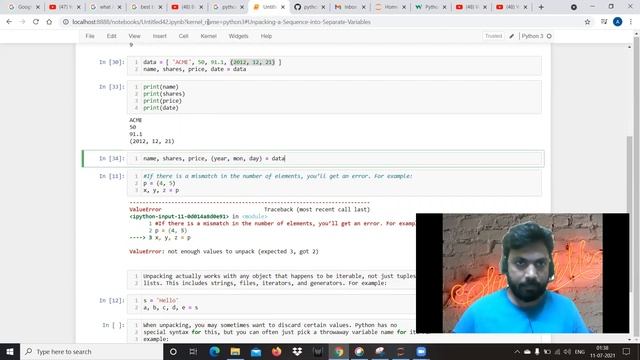640x360 pixels.
Task: Open new browser tab with plus icon
Action: point(541,7)
